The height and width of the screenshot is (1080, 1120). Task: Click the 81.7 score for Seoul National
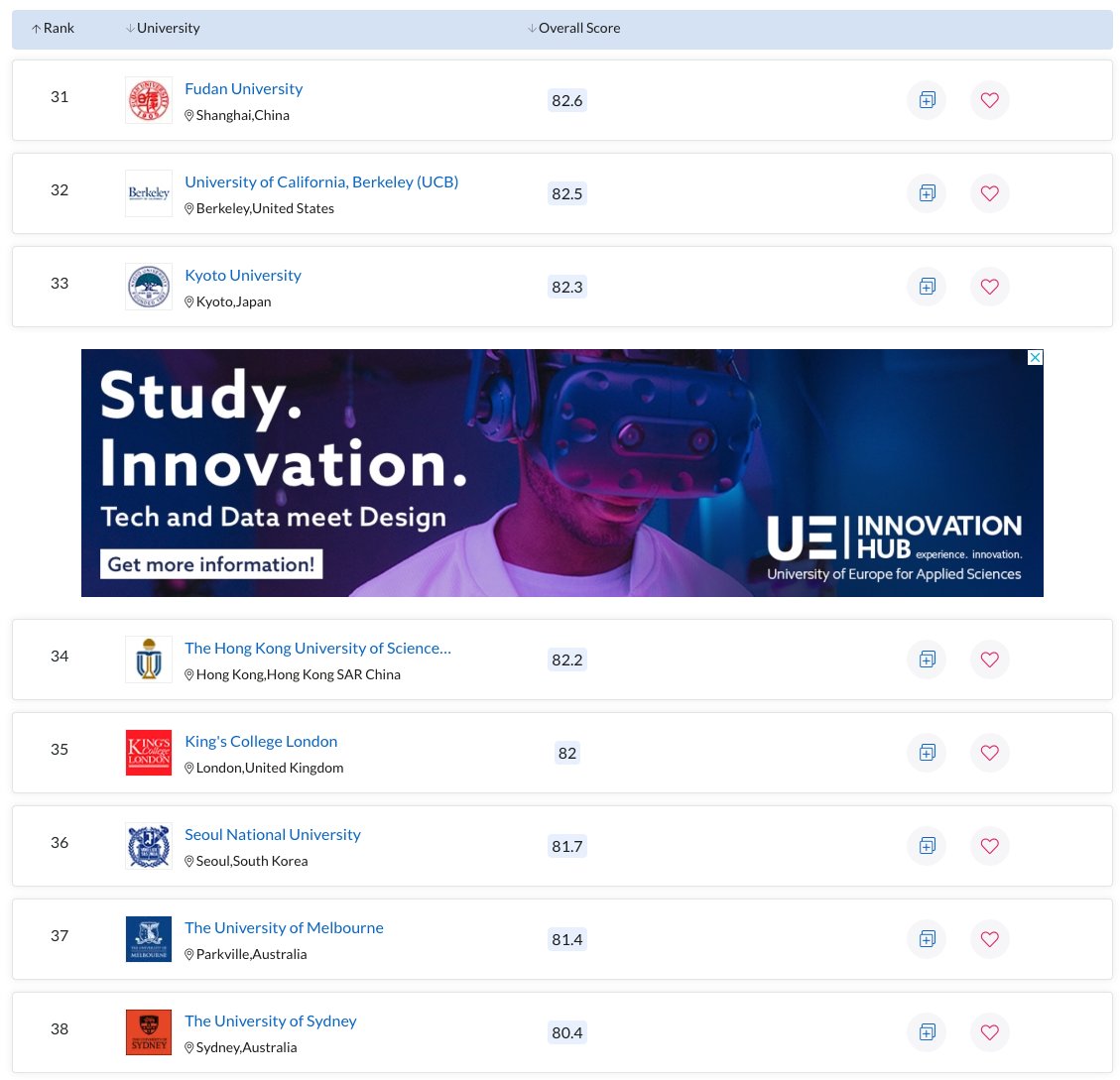pos(567,846)
